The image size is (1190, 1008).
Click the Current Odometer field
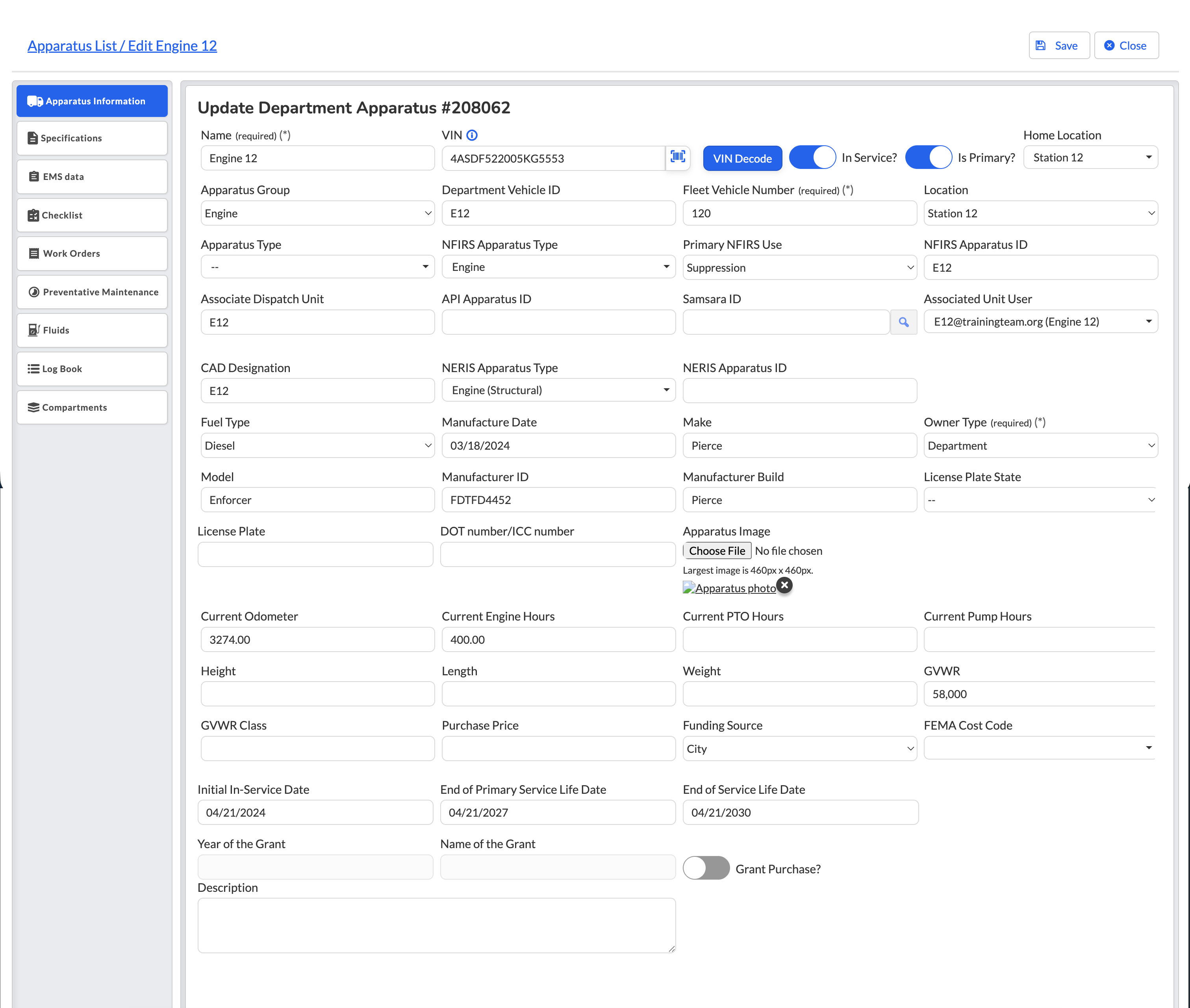tap(318, 639)
